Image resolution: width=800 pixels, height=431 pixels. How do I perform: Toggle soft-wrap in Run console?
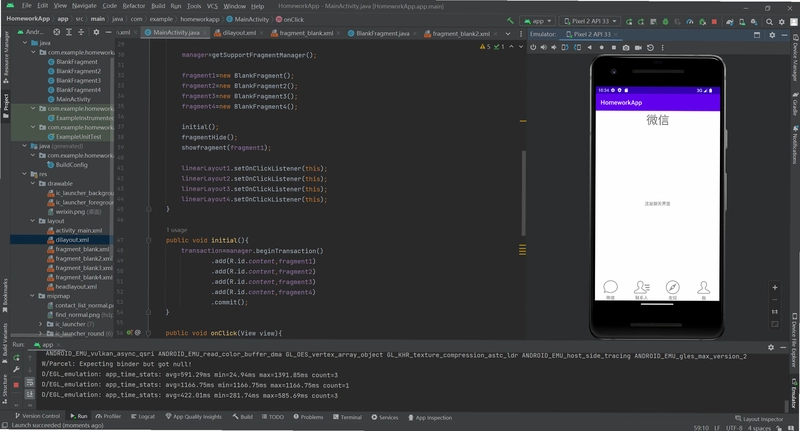point(30,382)
